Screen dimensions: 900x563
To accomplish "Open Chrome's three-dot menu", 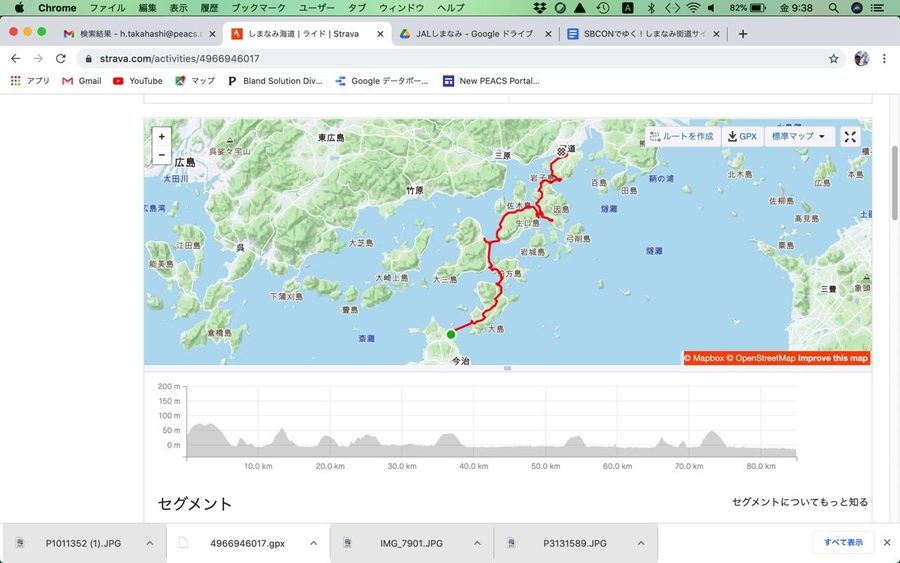I will 884,59.
